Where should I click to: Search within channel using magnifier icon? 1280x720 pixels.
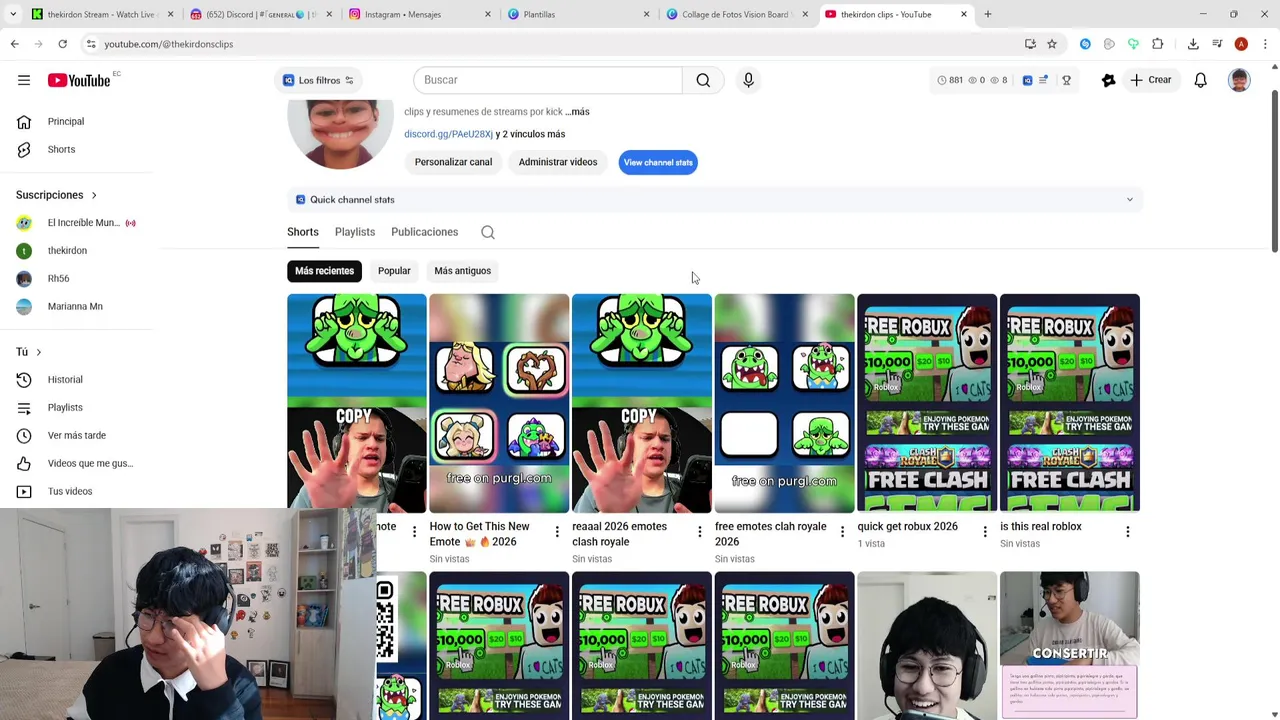coord(488,232)
